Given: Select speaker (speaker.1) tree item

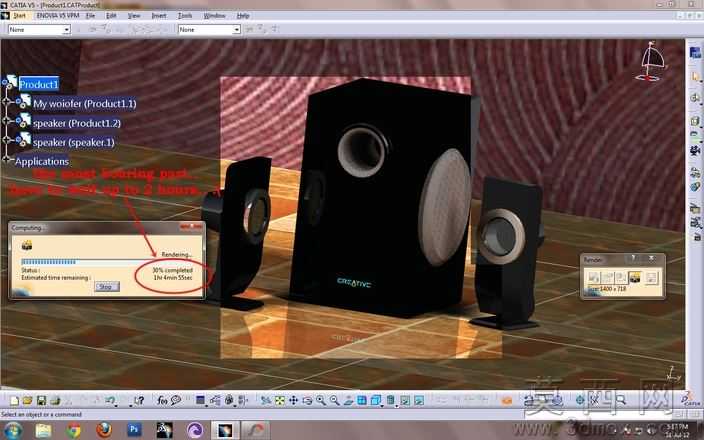Looking at the screenshot, I should coord(74,142).
